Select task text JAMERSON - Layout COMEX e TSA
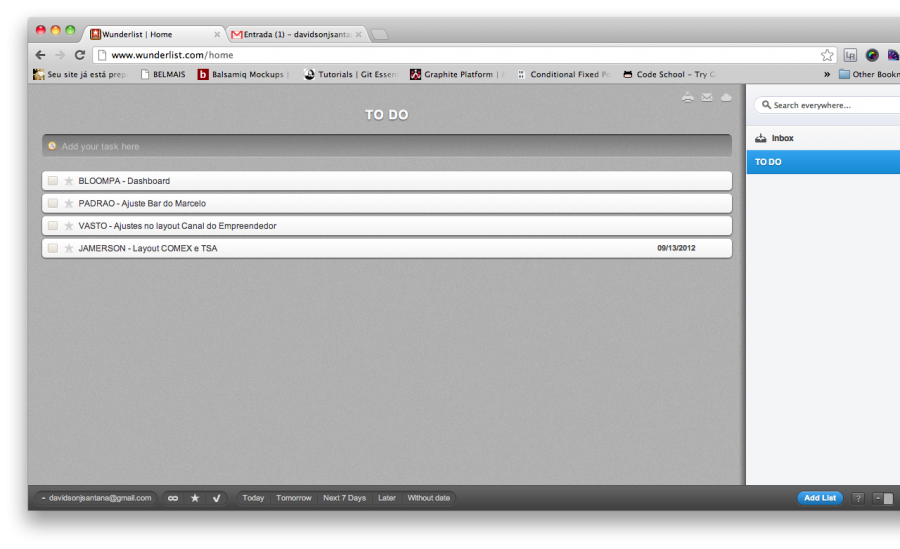900x549 pixels. (148, 248)
